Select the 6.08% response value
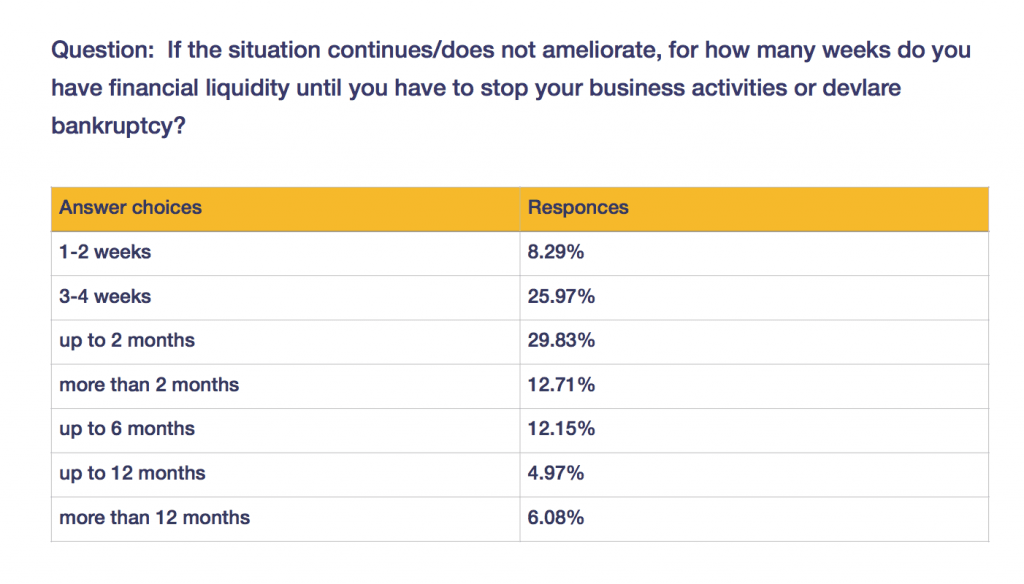This screenshot has width=1024, height=584. point(556,517)
